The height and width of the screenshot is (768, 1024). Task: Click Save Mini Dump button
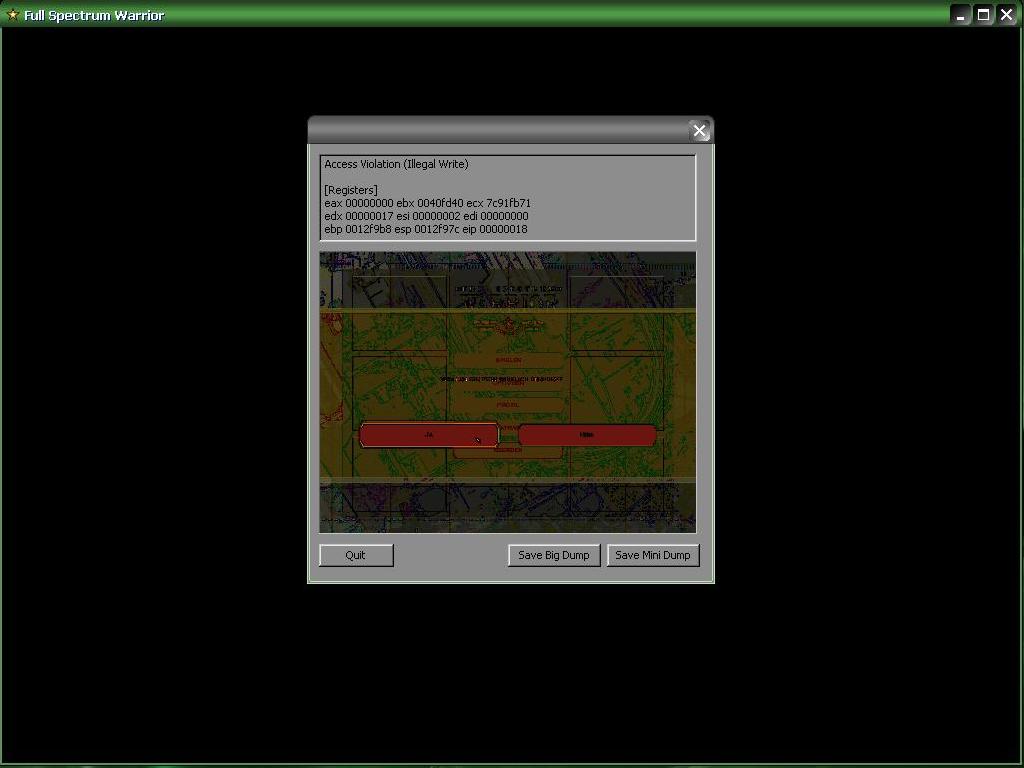coord(652,555)
